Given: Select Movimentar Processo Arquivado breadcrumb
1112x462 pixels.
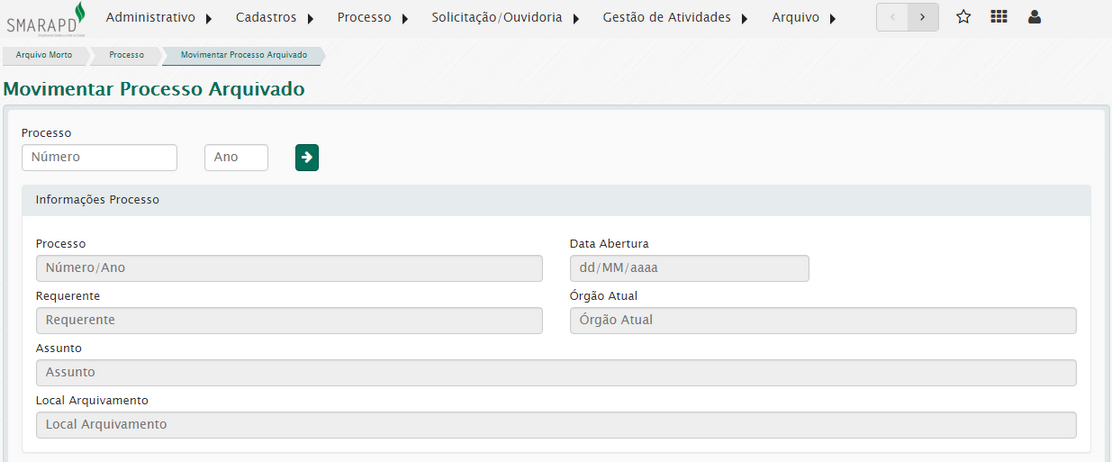Looking at the screenshot, I should 244,55.
